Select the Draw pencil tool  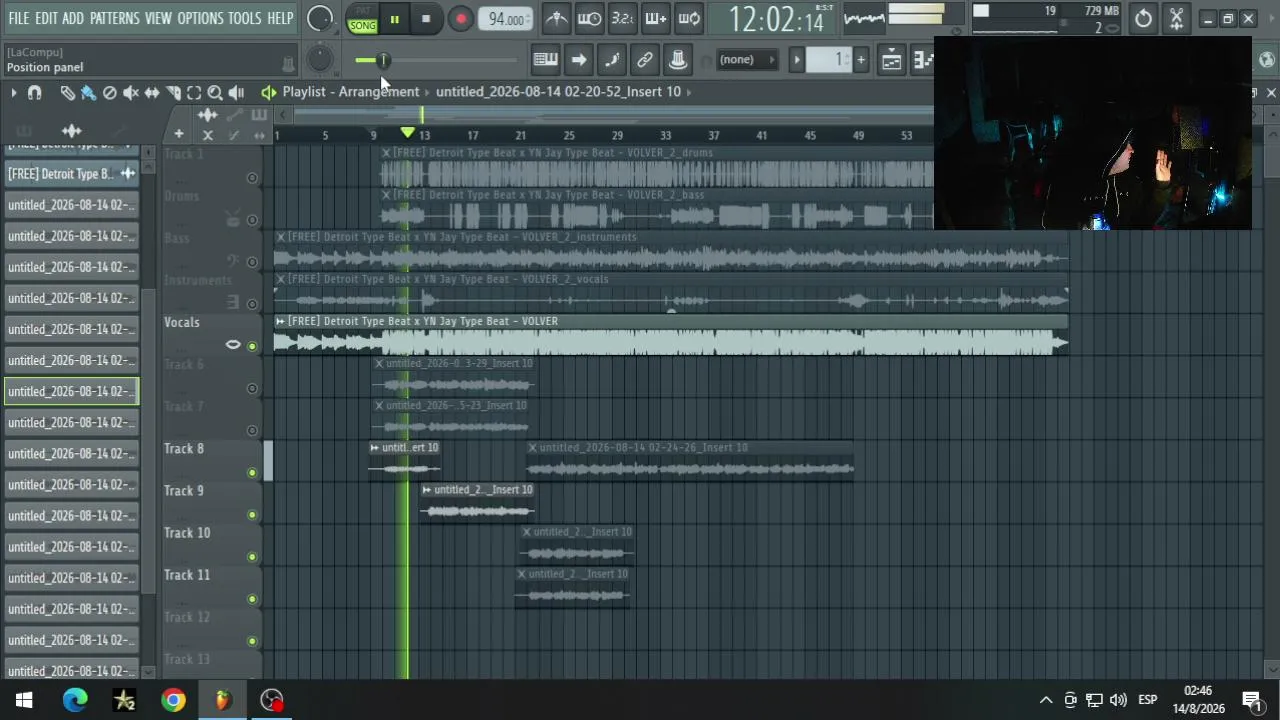(x=67, y=93)
